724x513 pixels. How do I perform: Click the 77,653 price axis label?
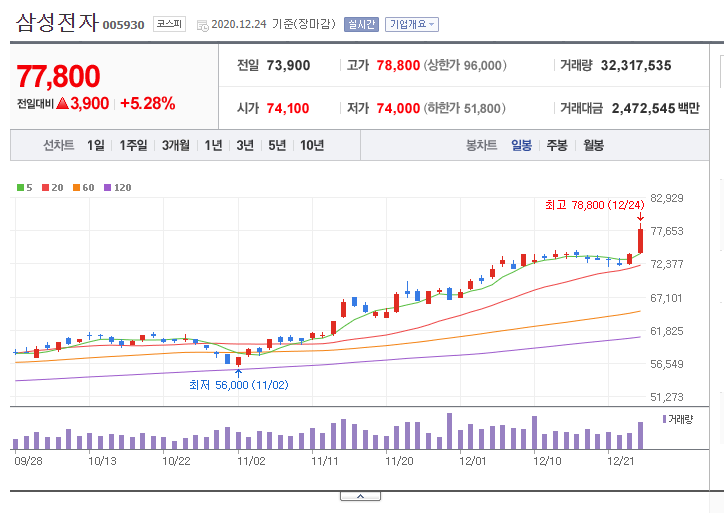667,231
